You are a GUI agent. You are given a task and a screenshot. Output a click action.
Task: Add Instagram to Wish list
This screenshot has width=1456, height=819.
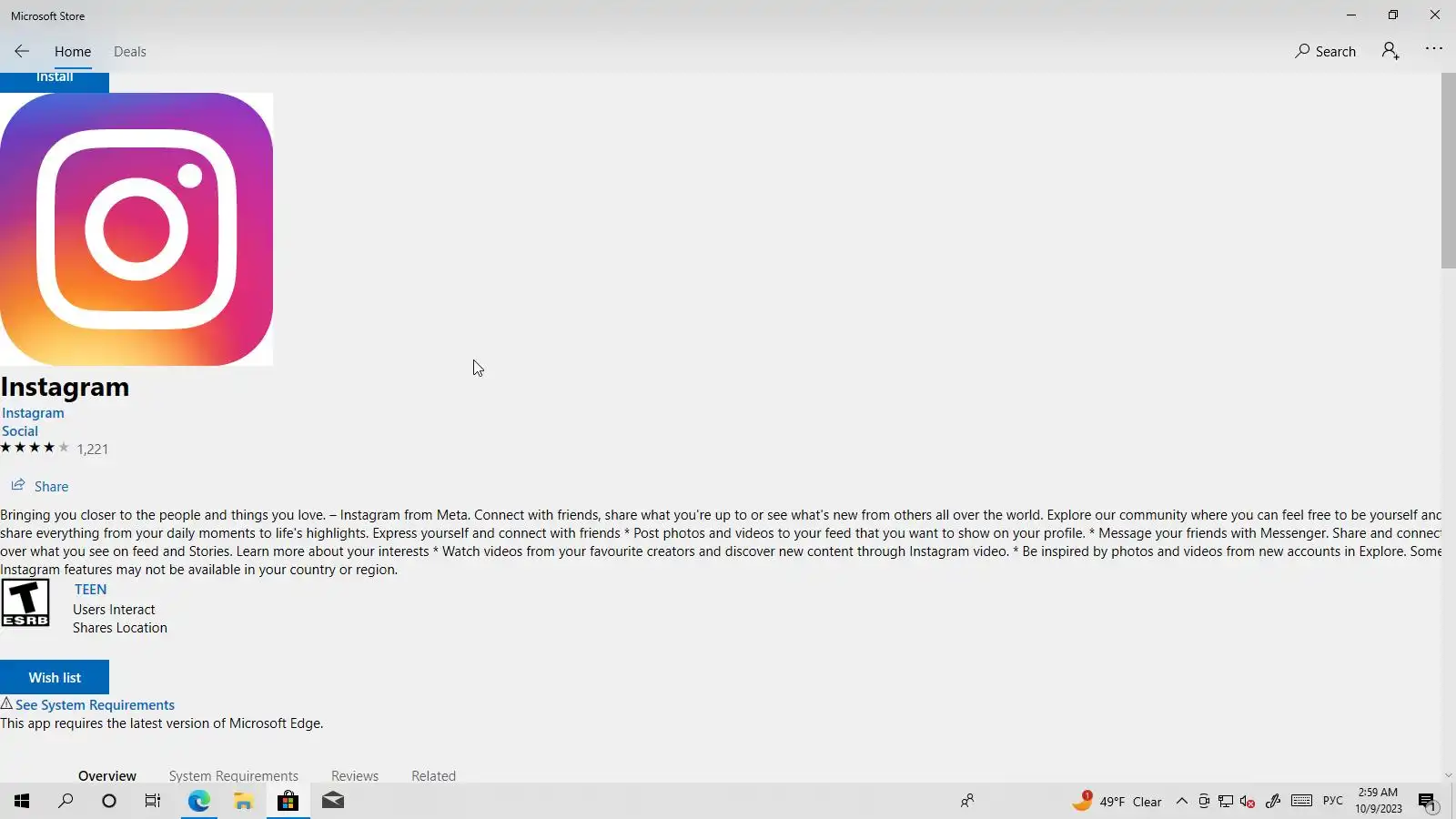click(x=55, y=677)
